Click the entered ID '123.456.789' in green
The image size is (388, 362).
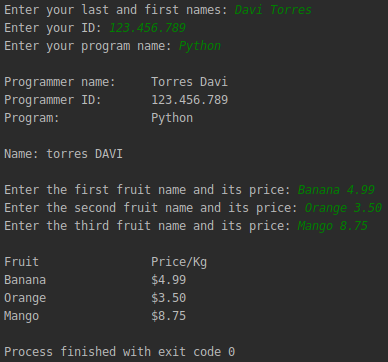147,28
